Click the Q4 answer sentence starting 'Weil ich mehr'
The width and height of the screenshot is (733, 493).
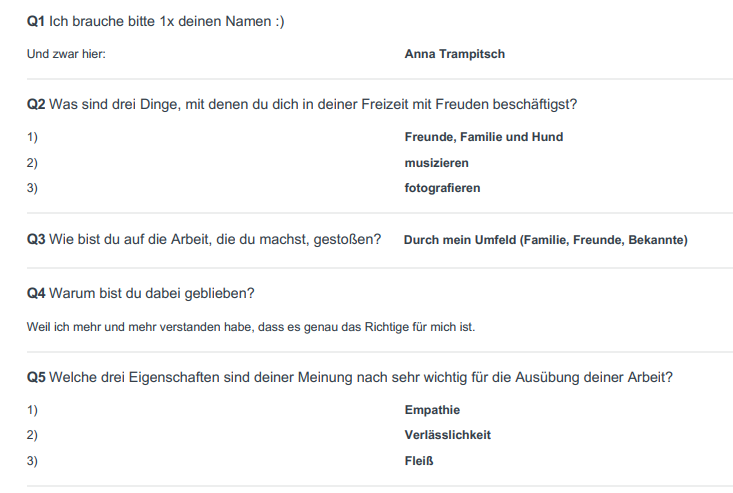click(x=251, y=327)
